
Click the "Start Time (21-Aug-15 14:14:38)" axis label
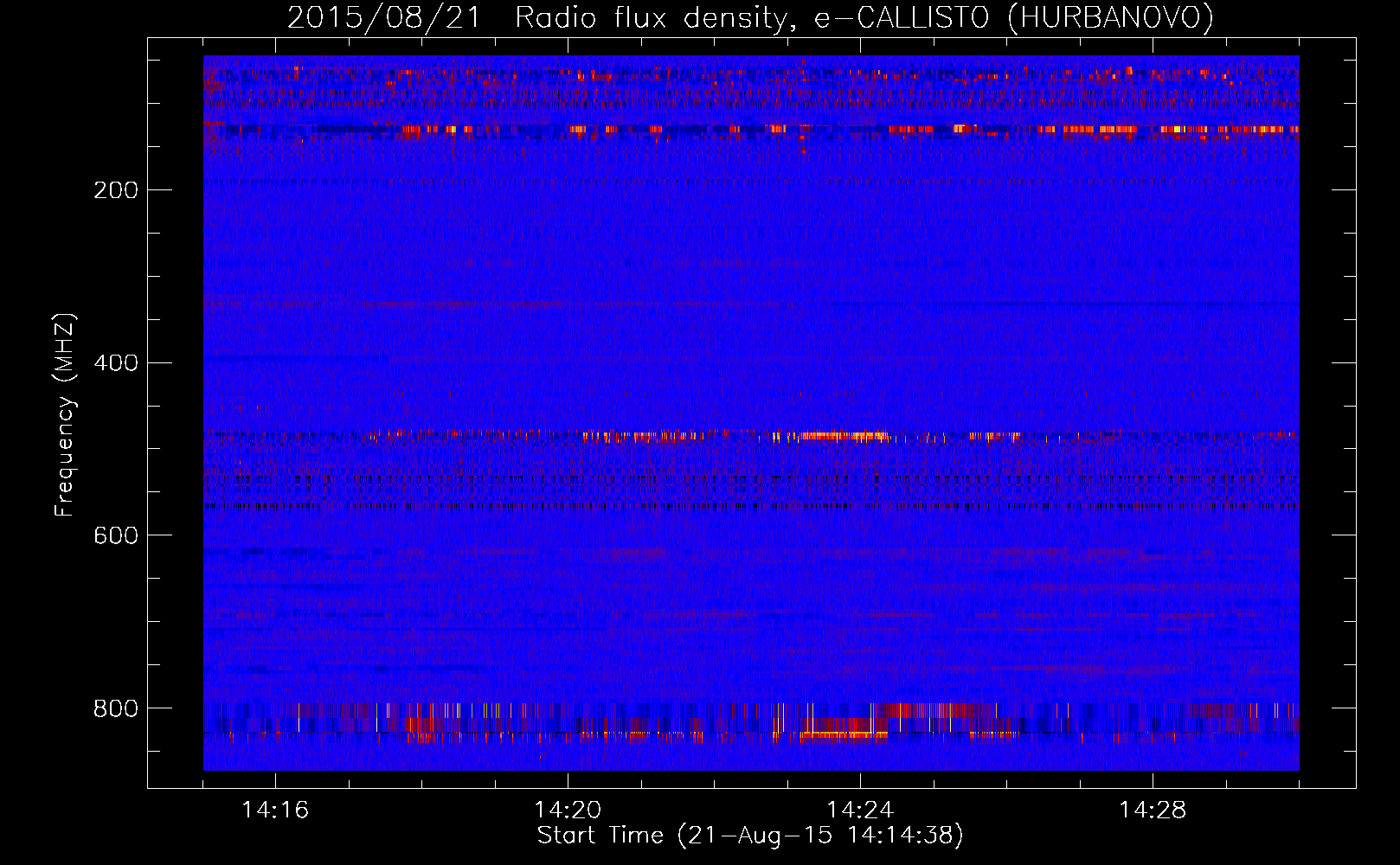coord(750,836)
